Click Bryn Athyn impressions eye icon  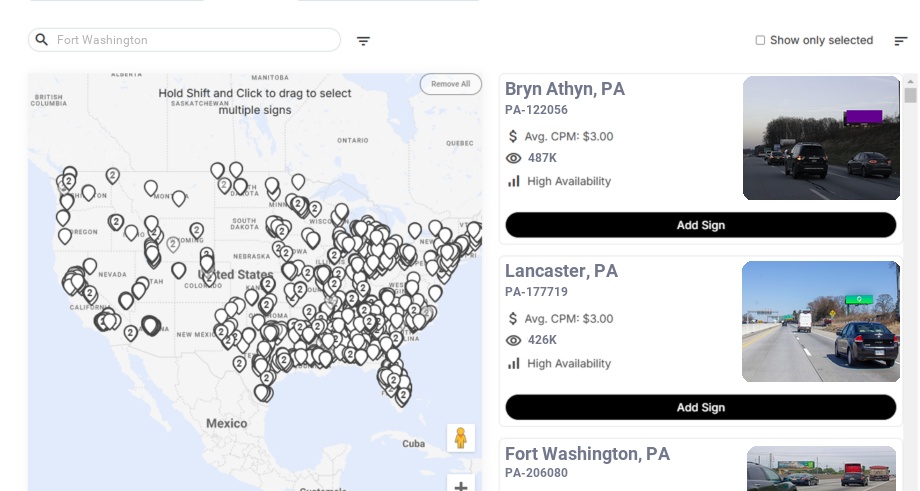514,158
